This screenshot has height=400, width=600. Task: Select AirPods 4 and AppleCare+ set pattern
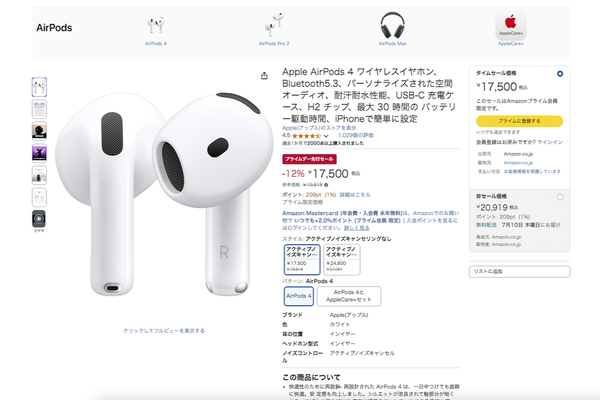349,296
